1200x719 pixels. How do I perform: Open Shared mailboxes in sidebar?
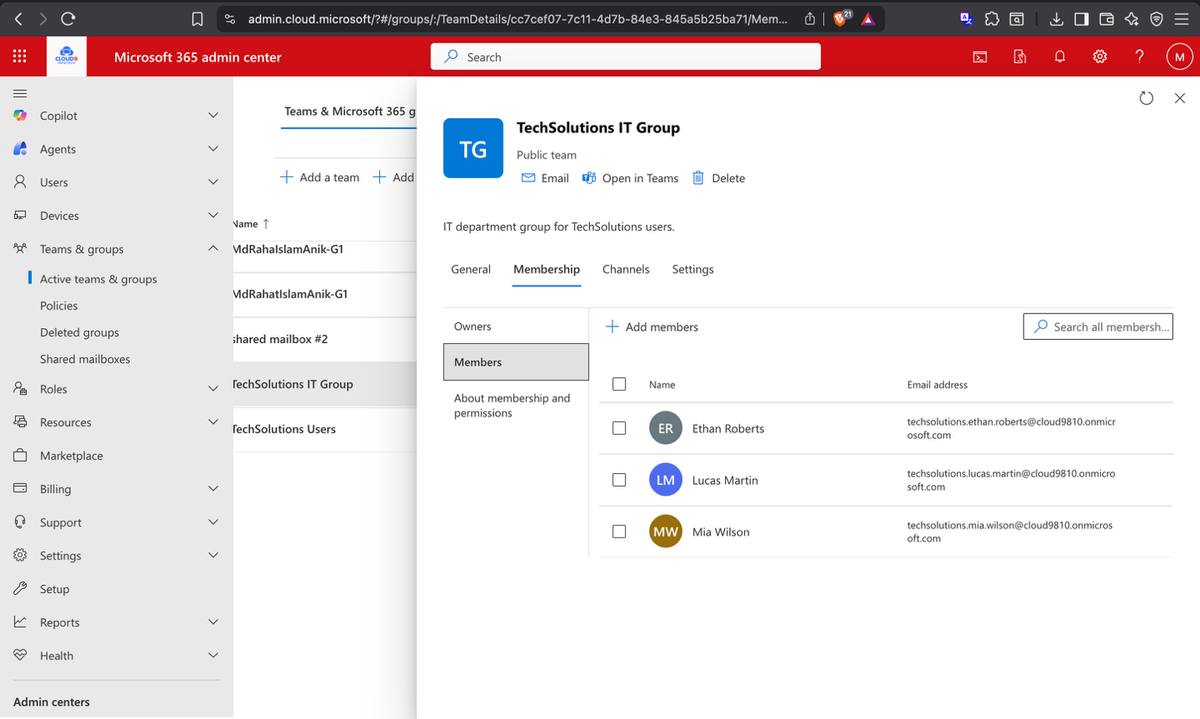point(85,359)
